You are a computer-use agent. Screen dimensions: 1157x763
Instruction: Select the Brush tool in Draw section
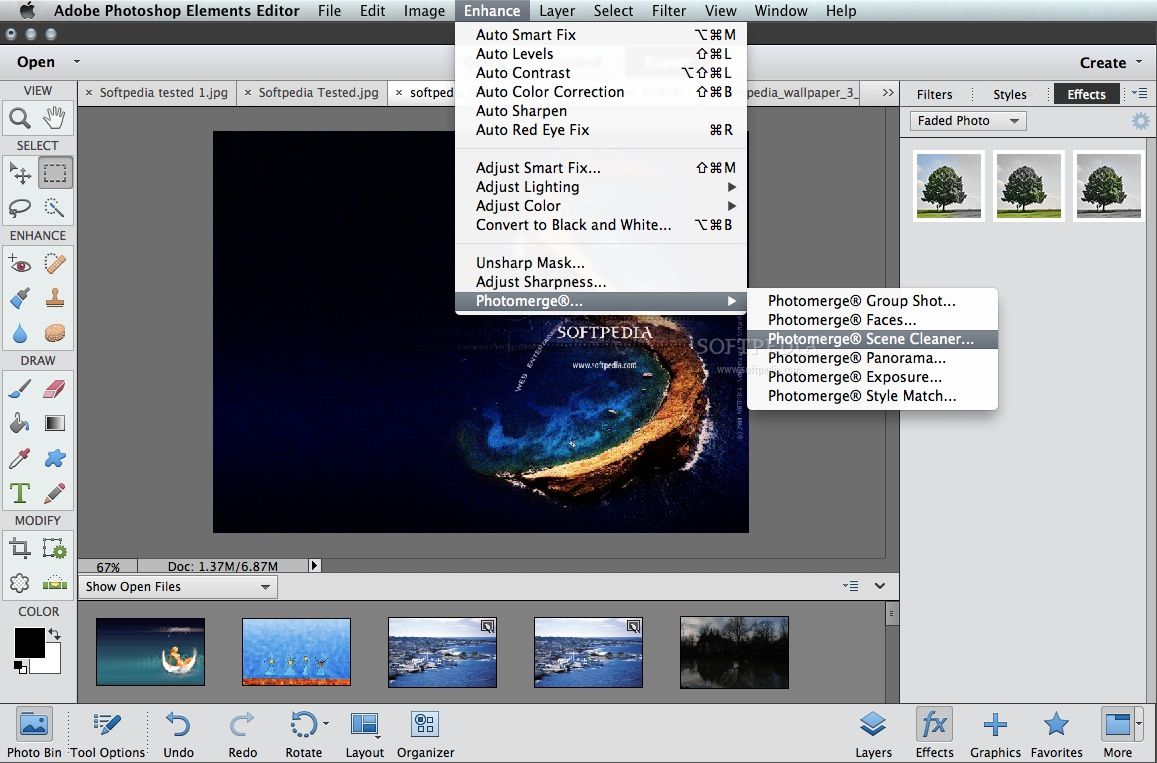pos(20,388)
